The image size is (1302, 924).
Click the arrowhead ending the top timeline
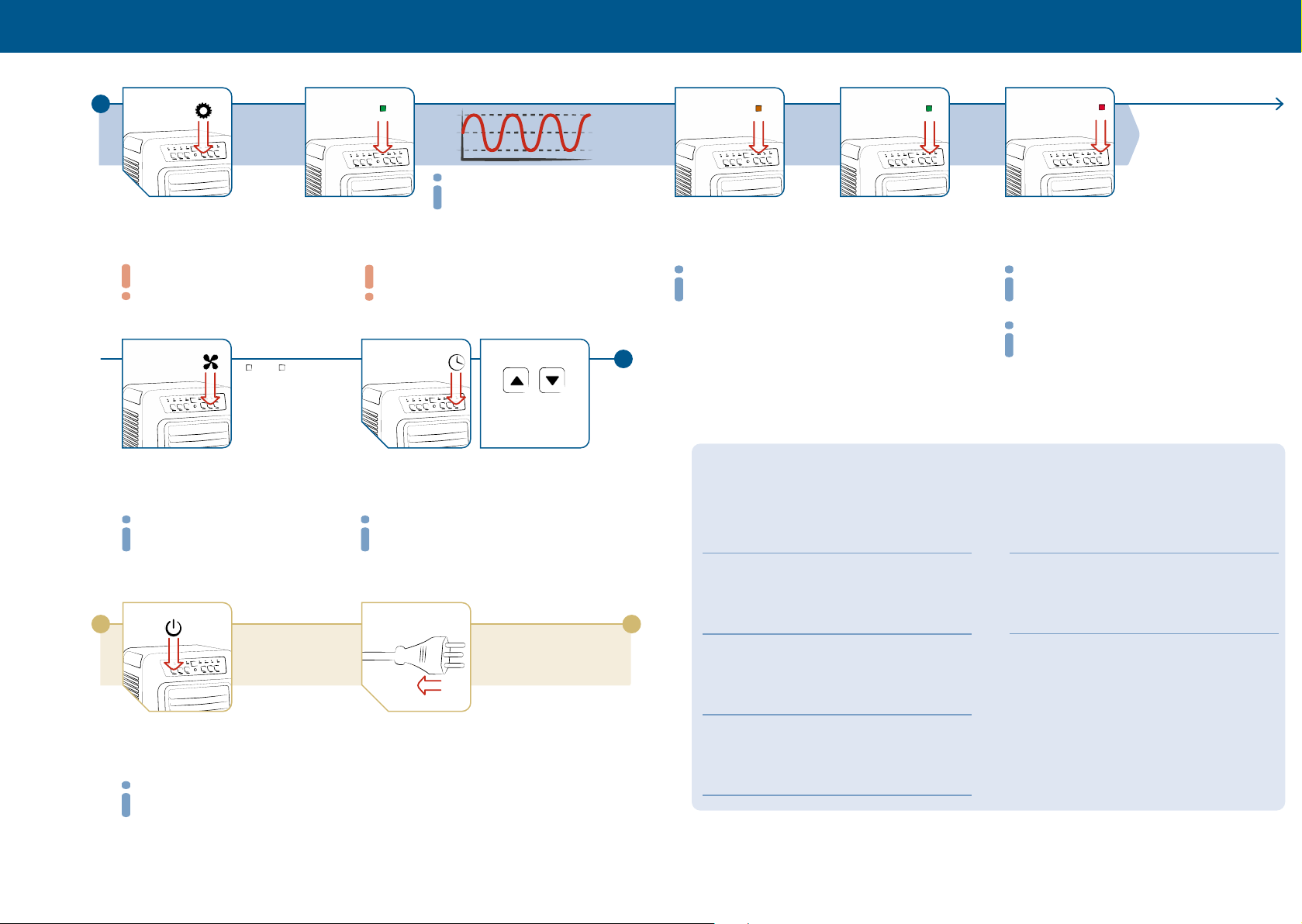click(x=1280, y=104)
